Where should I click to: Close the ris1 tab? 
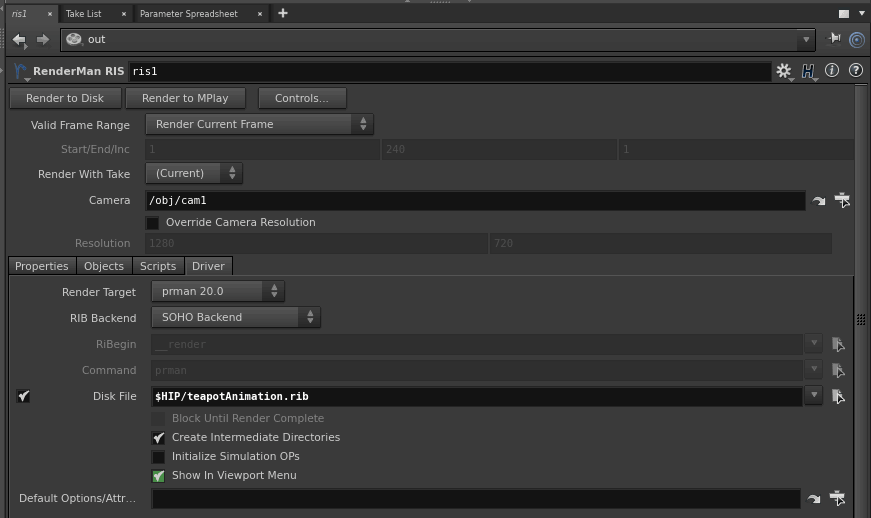point(49,14)
